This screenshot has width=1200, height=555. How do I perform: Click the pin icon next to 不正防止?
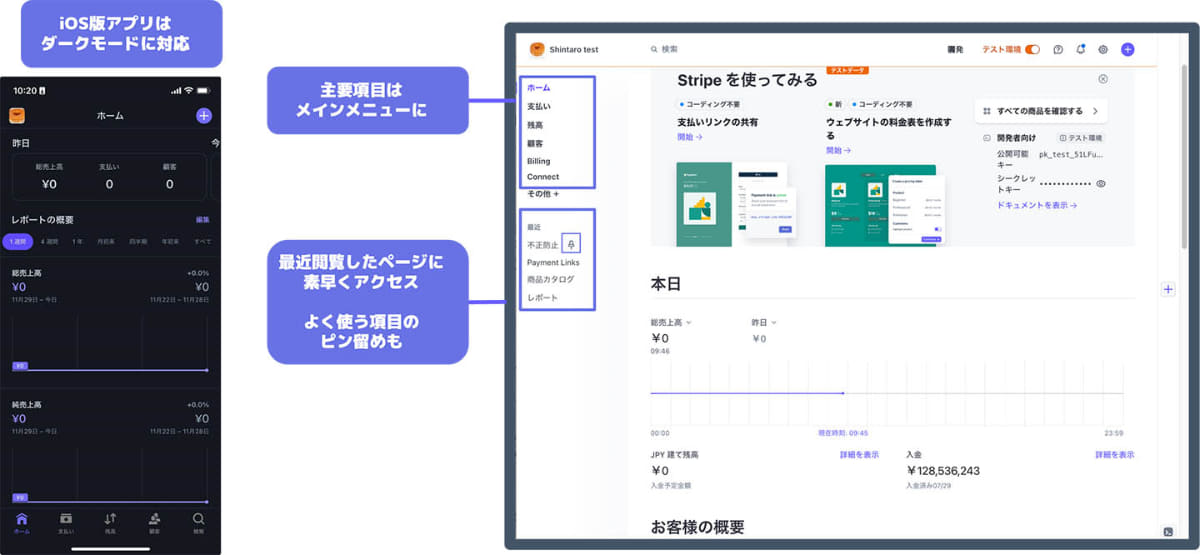click(571, 244)
